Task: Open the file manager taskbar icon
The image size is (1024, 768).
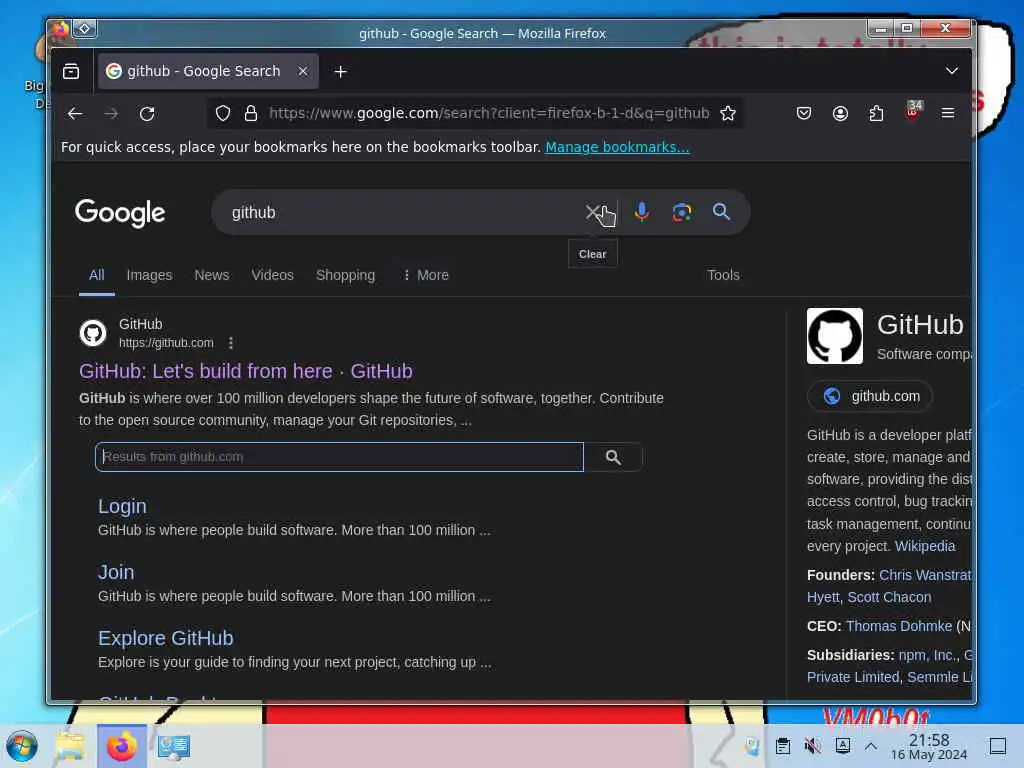Action: (x=70, y=746)
